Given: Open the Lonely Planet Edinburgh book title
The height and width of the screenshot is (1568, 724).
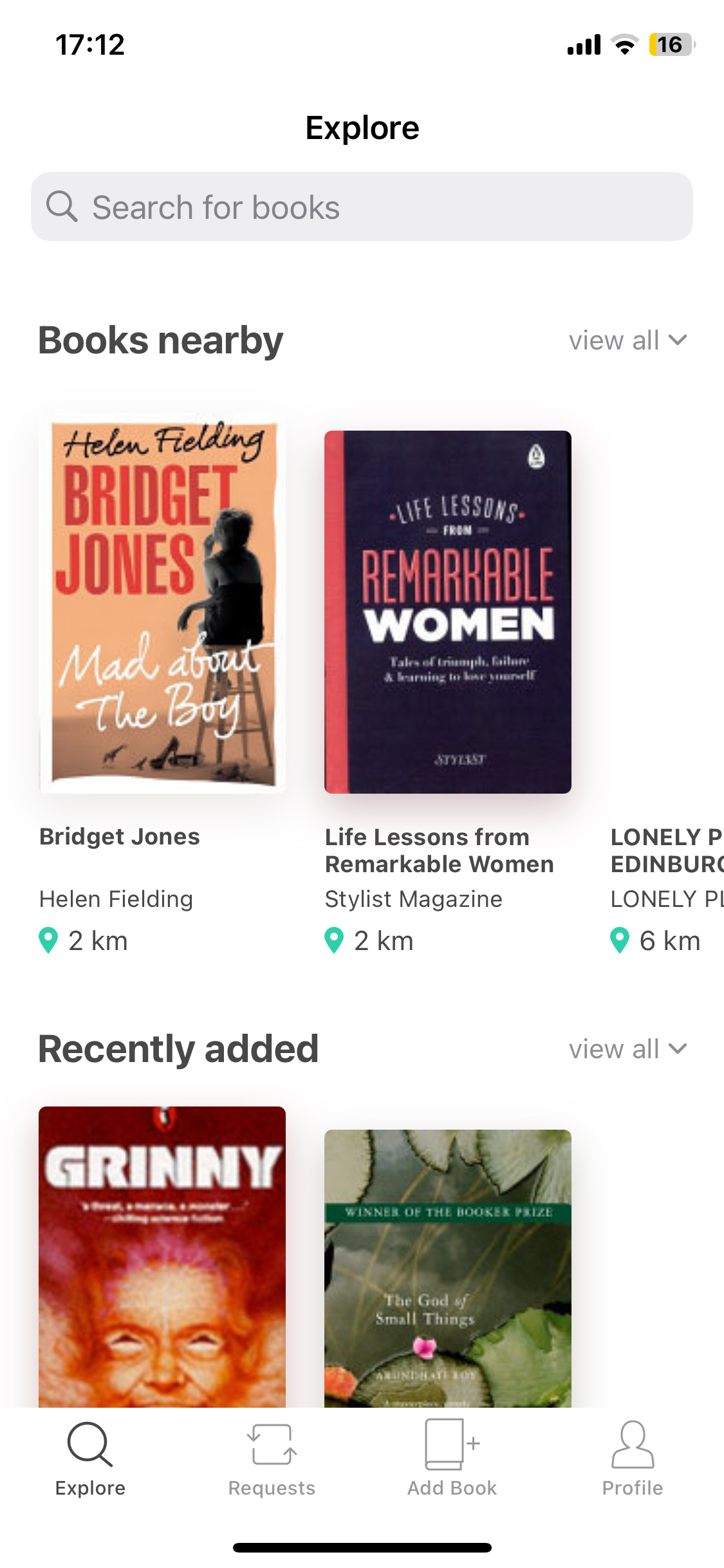Looking at the screenshot, I should click(667, 850).
